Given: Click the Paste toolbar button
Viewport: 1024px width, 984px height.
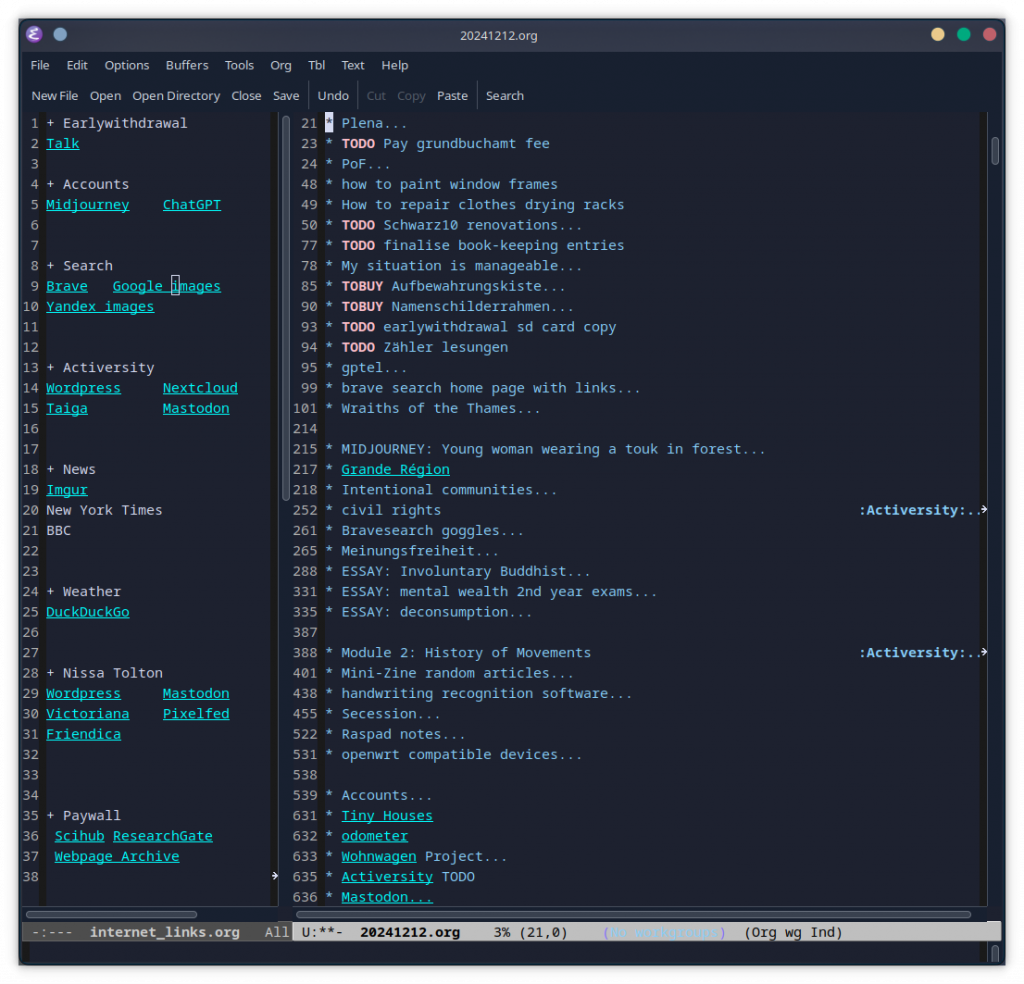Looking at the screenshot, I should coord(452,96).
